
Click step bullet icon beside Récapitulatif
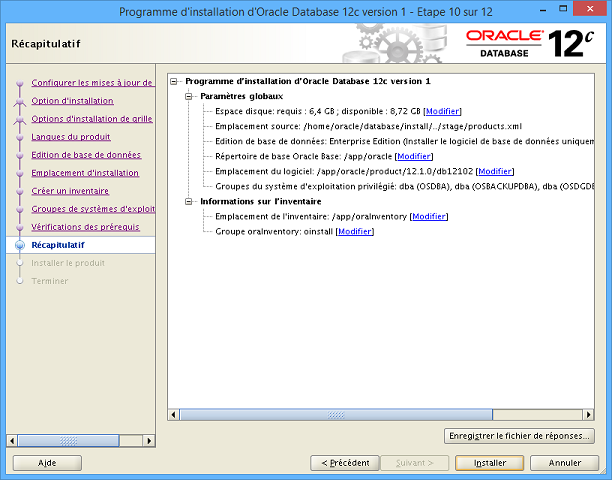click(20, 245)
